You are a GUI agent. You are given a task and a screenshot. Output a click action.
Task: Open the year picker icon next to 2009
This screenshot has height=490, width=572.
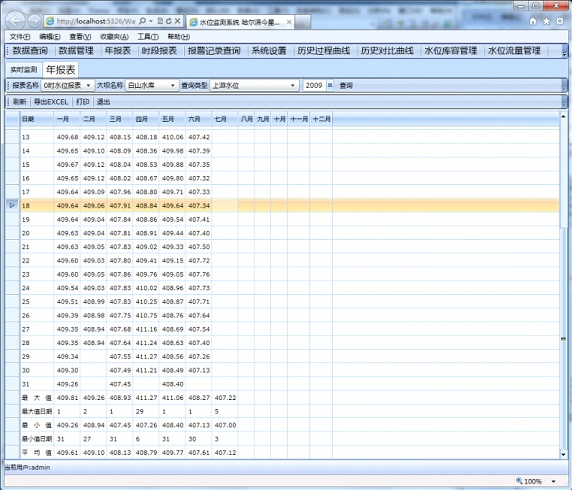(330, 85)
